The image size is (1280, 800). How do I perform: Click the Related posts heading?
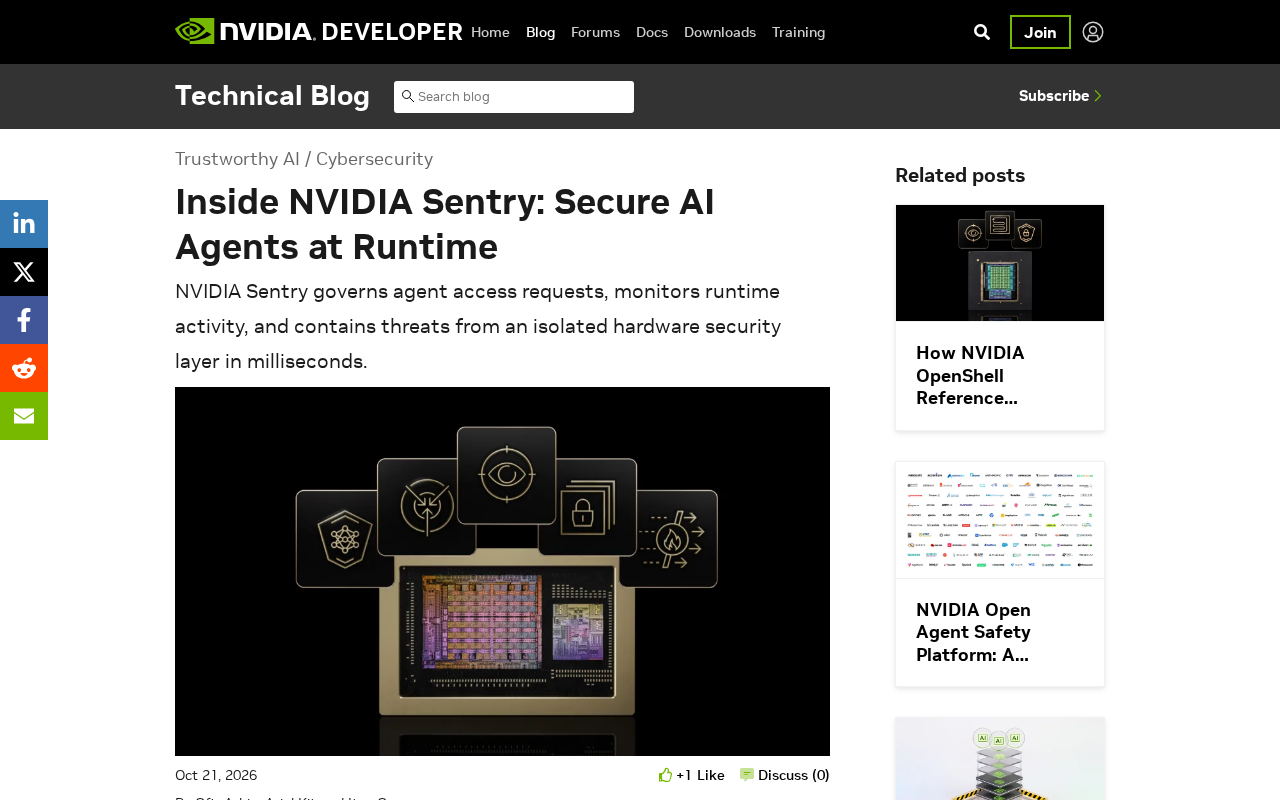pyautogui.click(x=960, y=175)
